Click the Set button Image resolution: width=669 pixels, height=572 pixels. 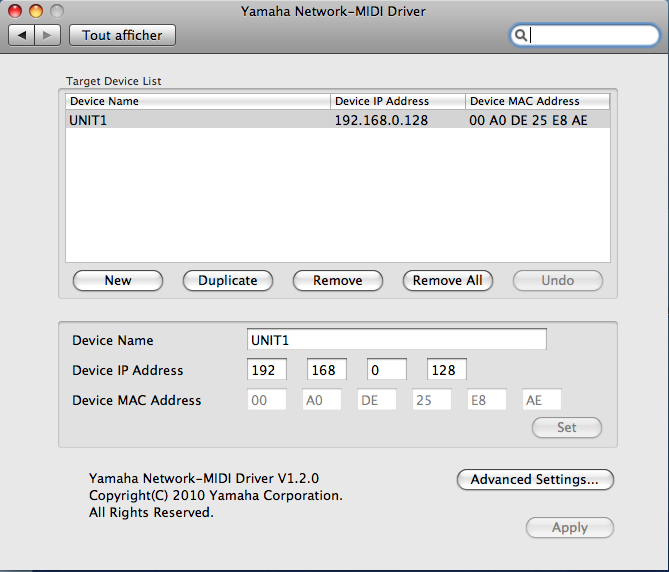click(x=567, y=427)
